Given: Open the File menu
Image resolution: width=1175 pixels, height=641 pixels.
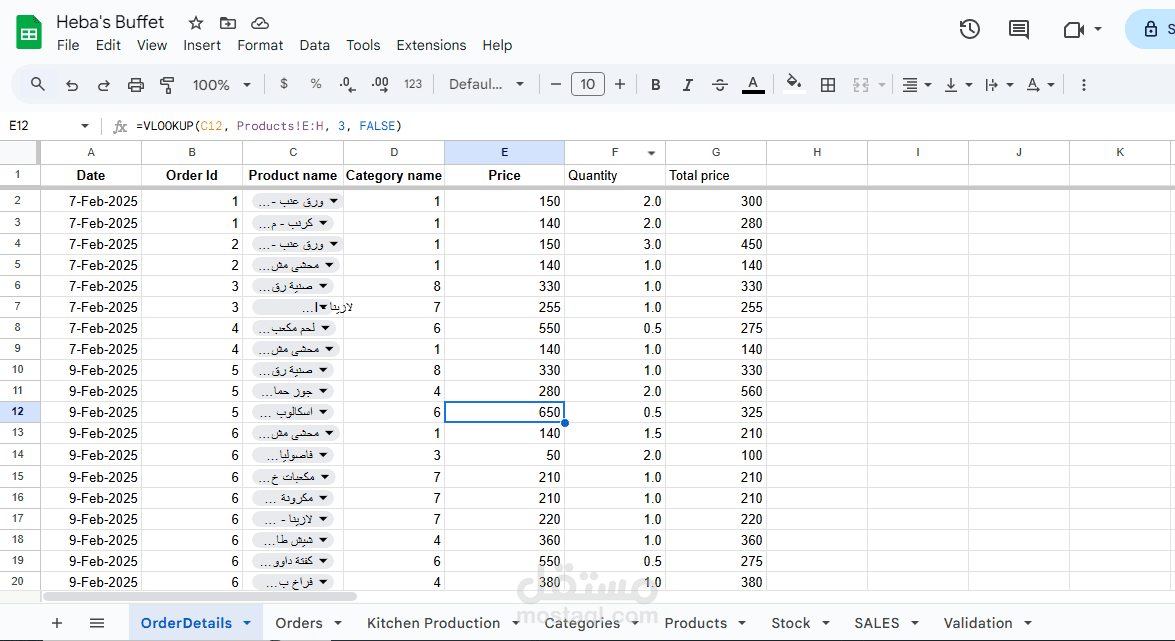Looking at the screenshot, I should [67, 45].
